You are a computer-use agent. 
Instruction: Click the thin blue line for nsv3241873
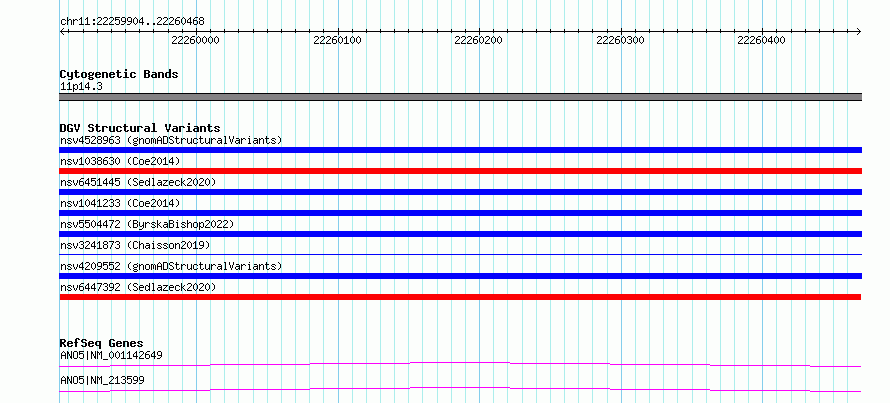point(461,254)
